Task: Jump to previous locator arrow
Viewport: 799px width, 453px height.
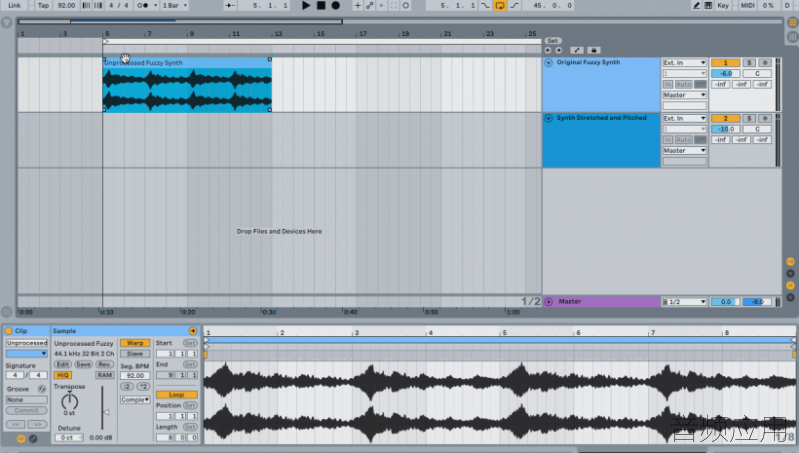Action: point(548,50)
